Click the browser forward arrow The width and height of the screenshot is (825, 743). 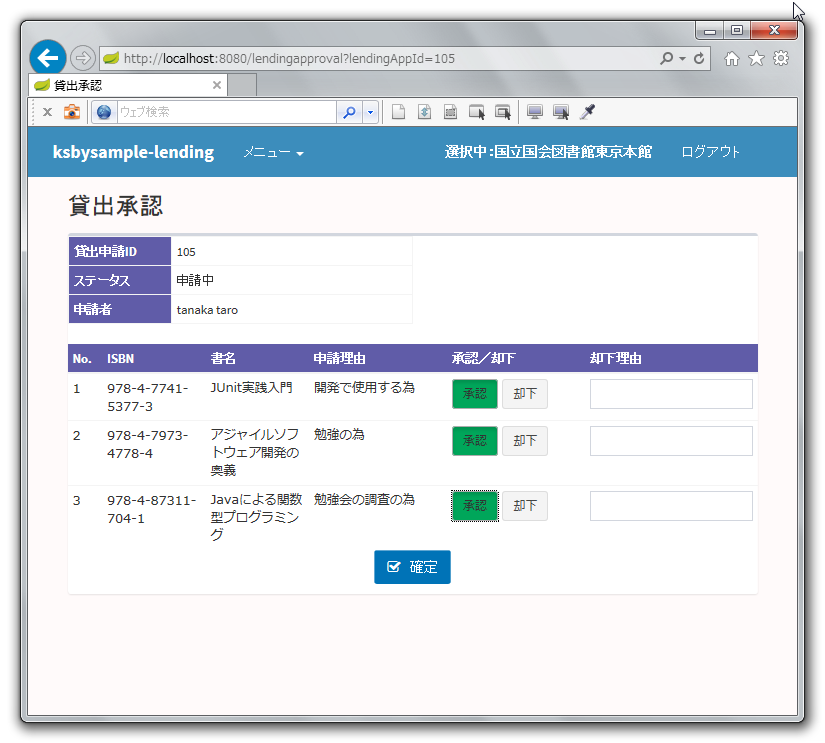point(83,58)
